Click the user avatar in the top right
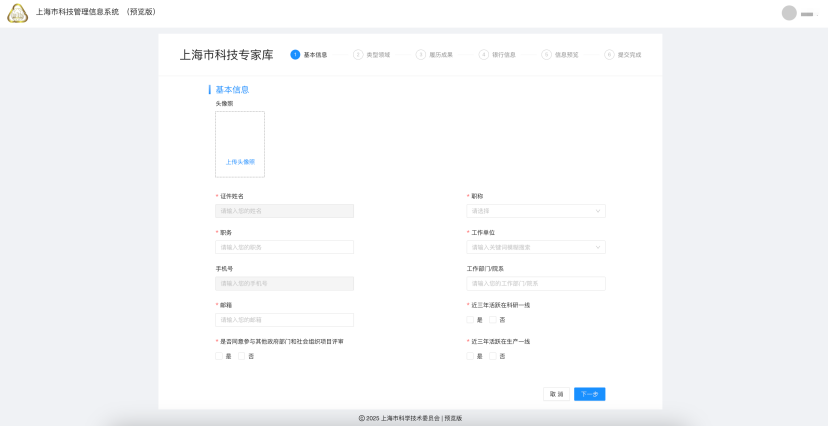Image resolution: width=828 pixels, height=426 pixels. coord(789,13)
